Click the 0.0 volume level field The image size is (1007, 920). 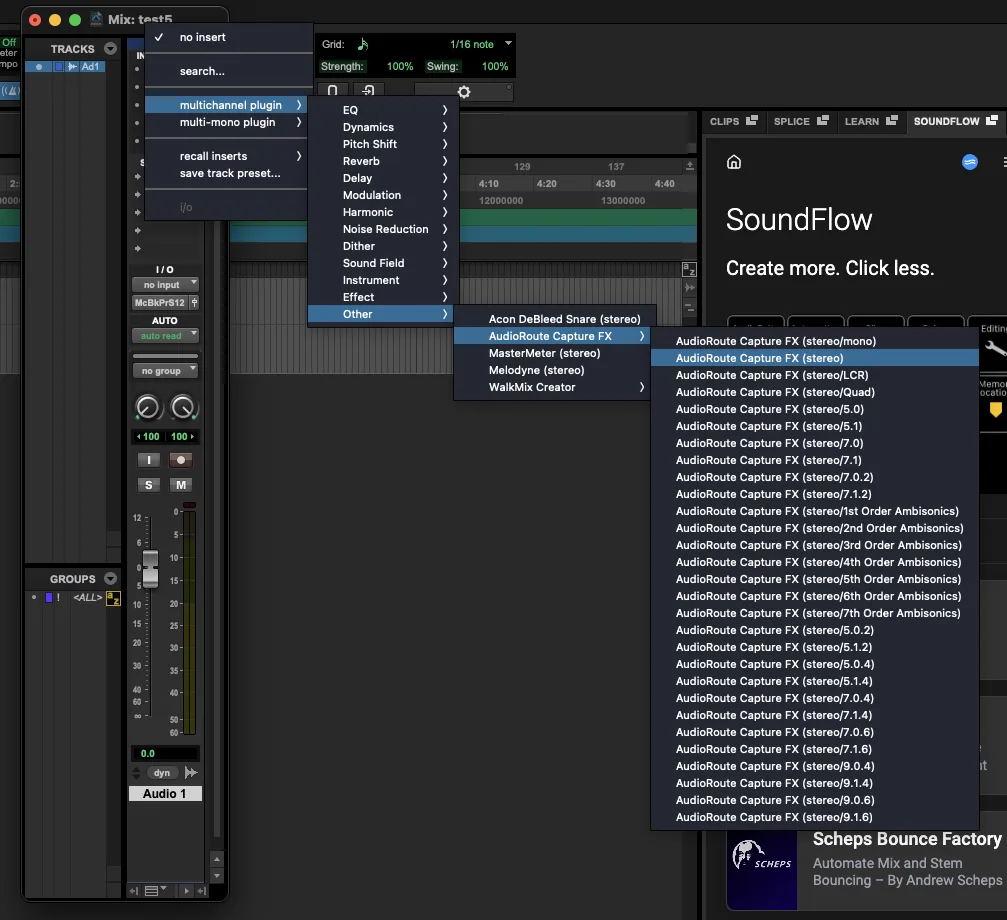point(165,753)
